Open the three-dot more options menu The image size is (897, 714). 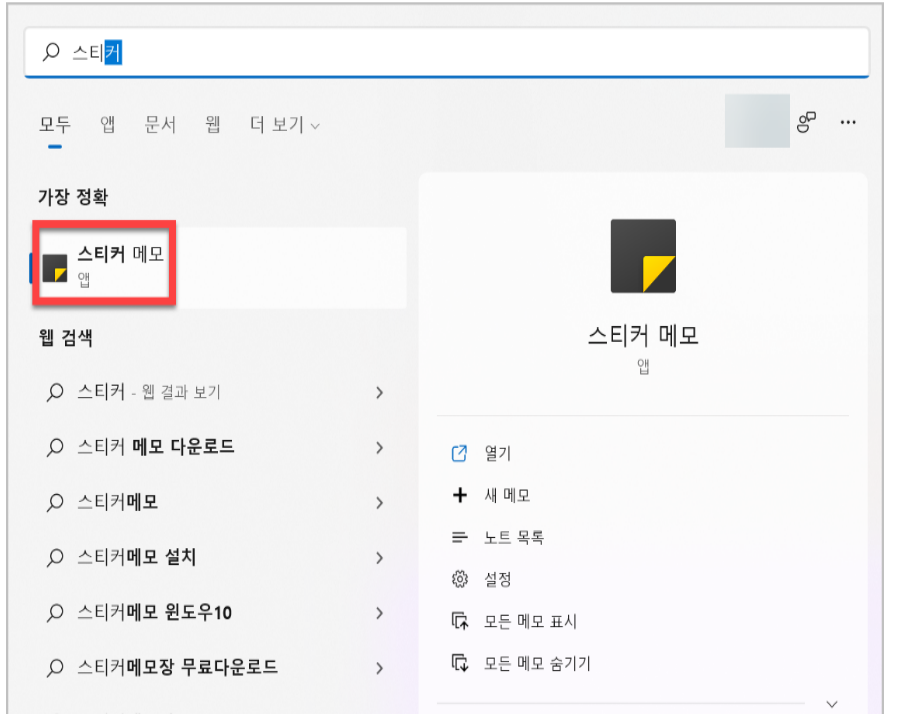(848, 122)
